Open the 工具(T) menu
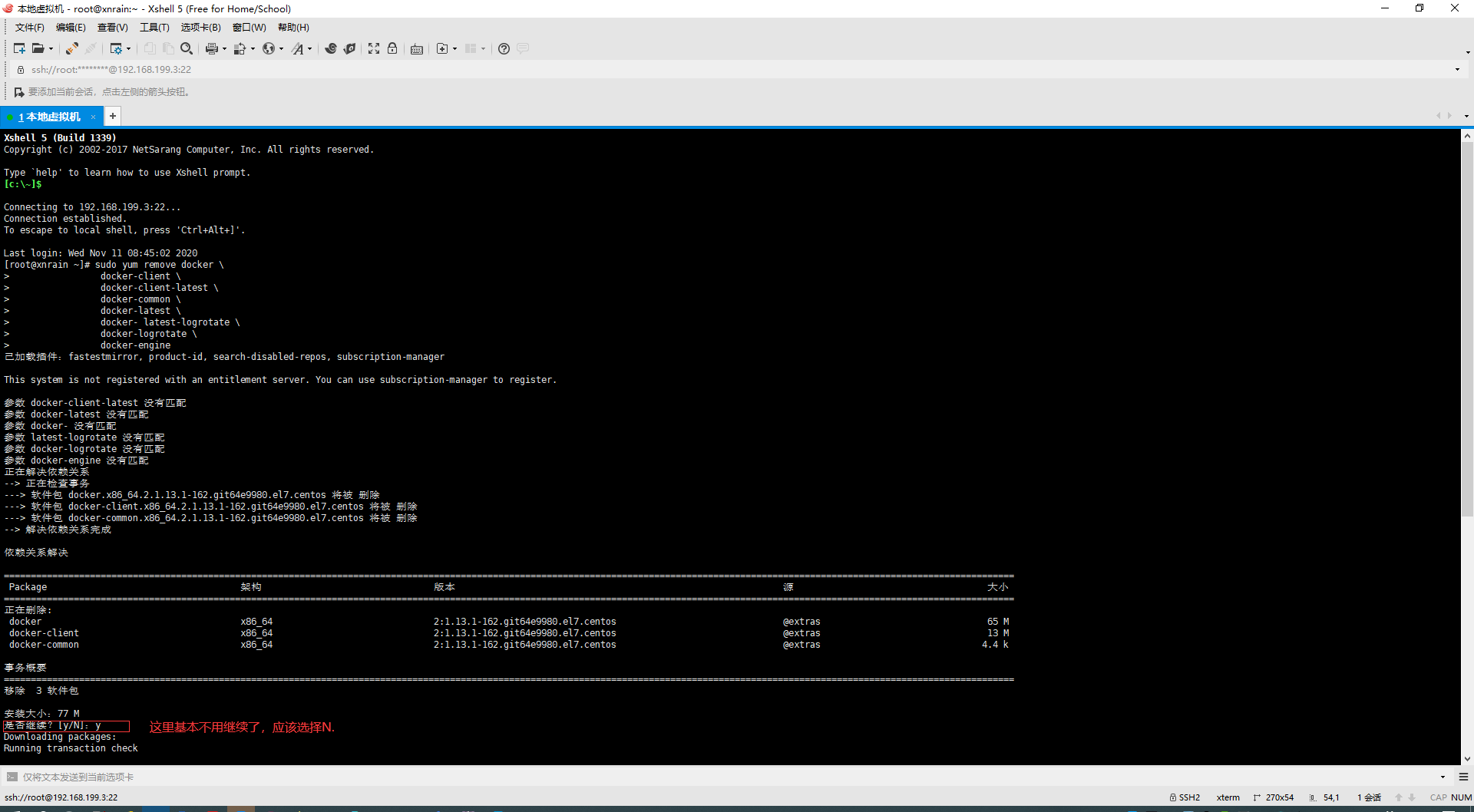This screenshot has height=812, width=1474. pyautogui.click(x=154, y=27)
